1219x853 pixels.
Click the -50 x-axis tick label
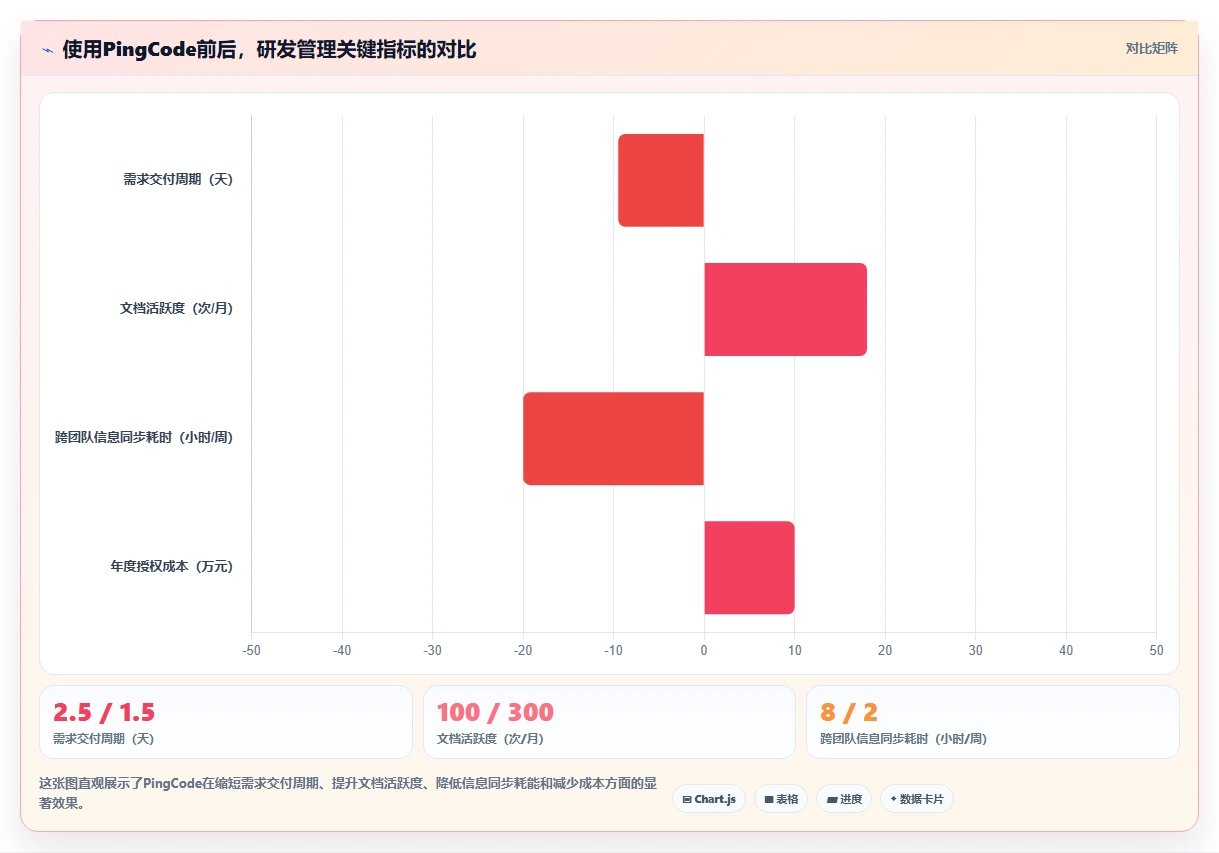pos(251,650)
